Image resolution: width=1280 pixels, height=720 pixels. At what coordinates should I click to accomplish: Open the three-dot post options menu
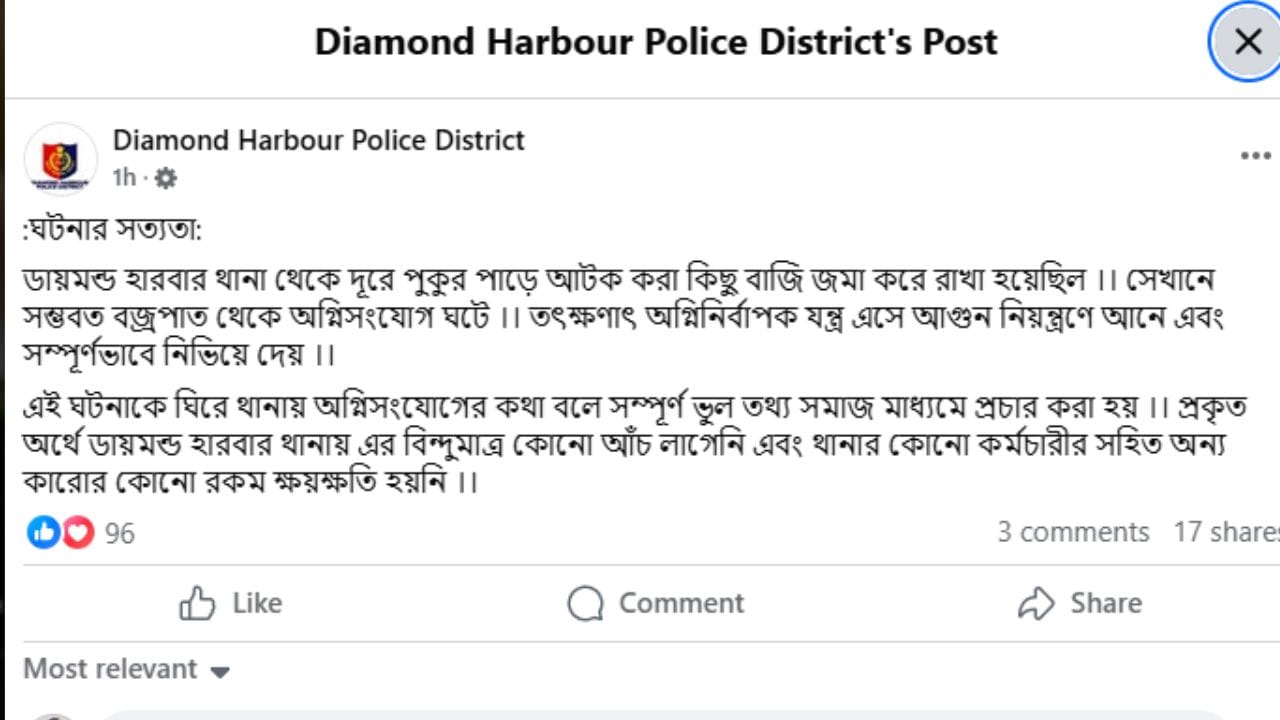pos(1255,156)
